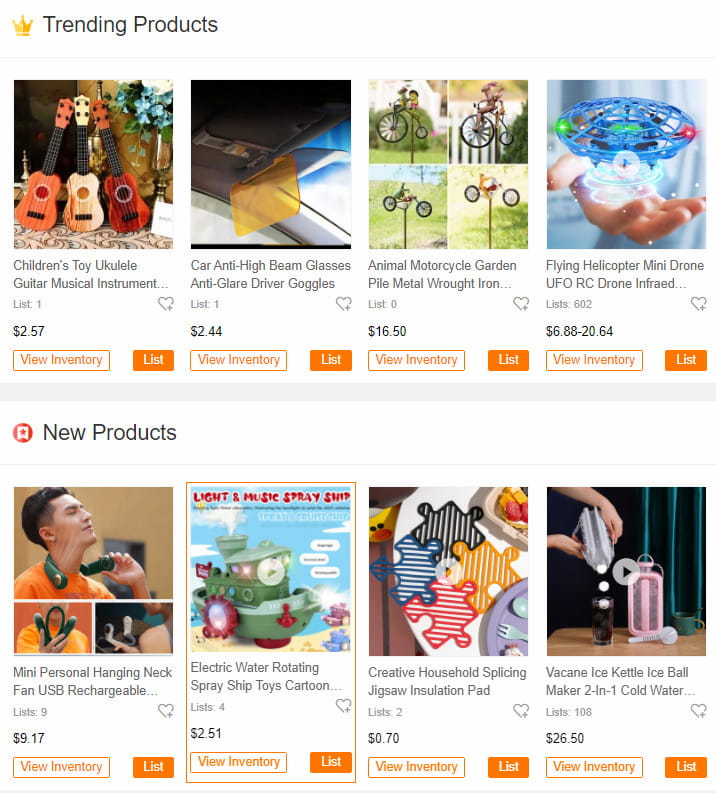View Inventory for Vacane Ice Kettle

click(x=594, y=767)
